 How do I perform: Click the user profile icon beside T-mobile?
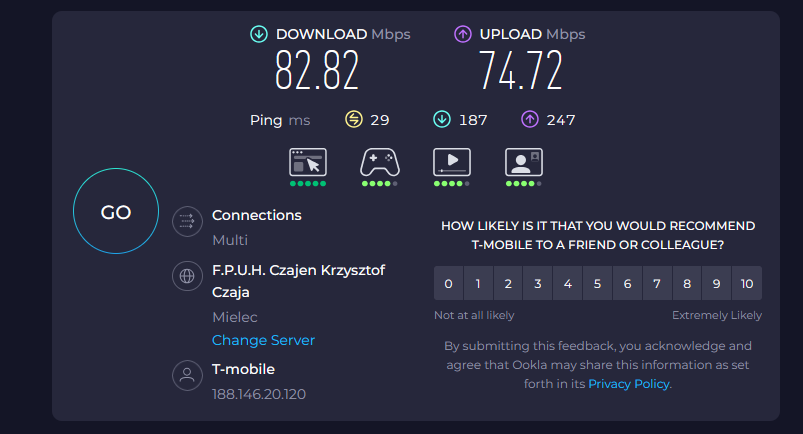click(187, 375)
